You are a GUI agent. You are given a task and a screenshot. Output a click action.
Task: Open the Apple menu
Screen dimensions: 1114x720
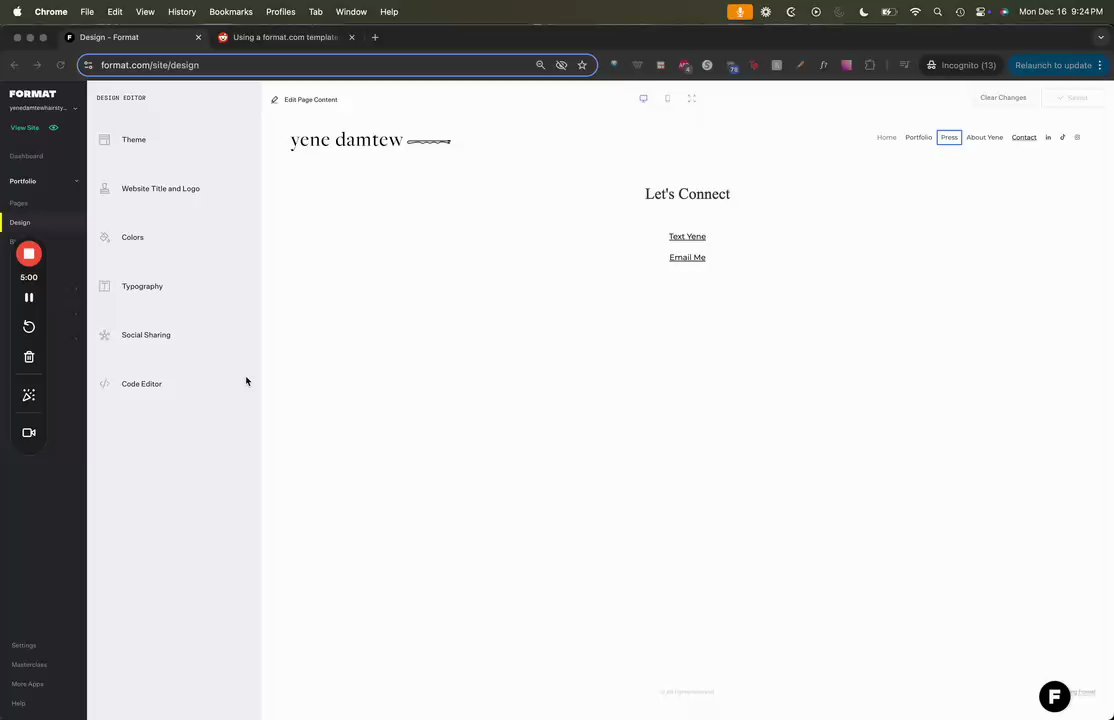click(x=17, y=12)
